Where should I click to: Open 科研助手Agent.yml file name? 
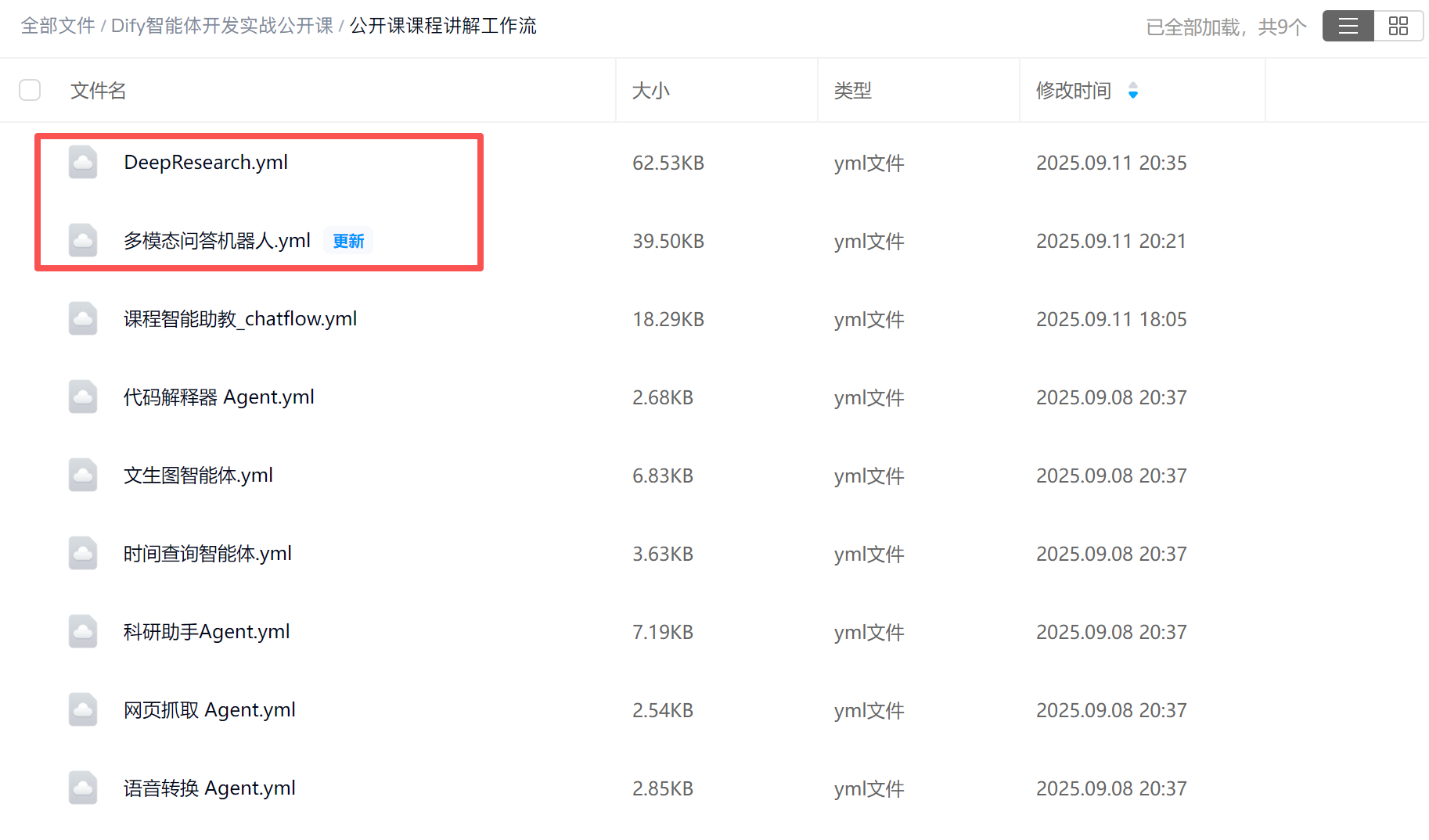(207, 631)
